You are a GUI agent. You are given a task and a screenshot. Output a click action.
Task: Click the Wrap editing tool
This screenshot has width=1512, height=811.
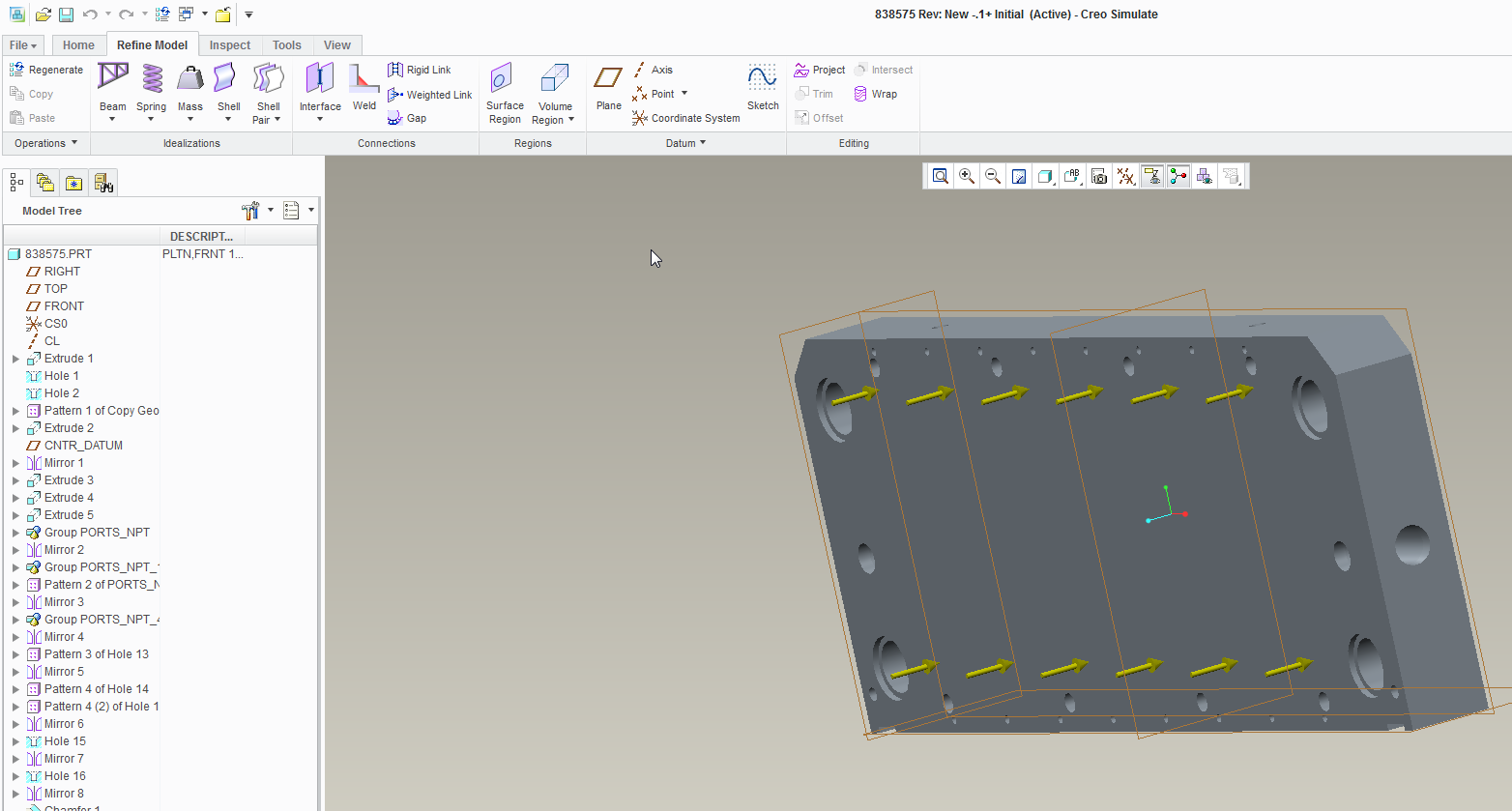(x=876, y=94)
